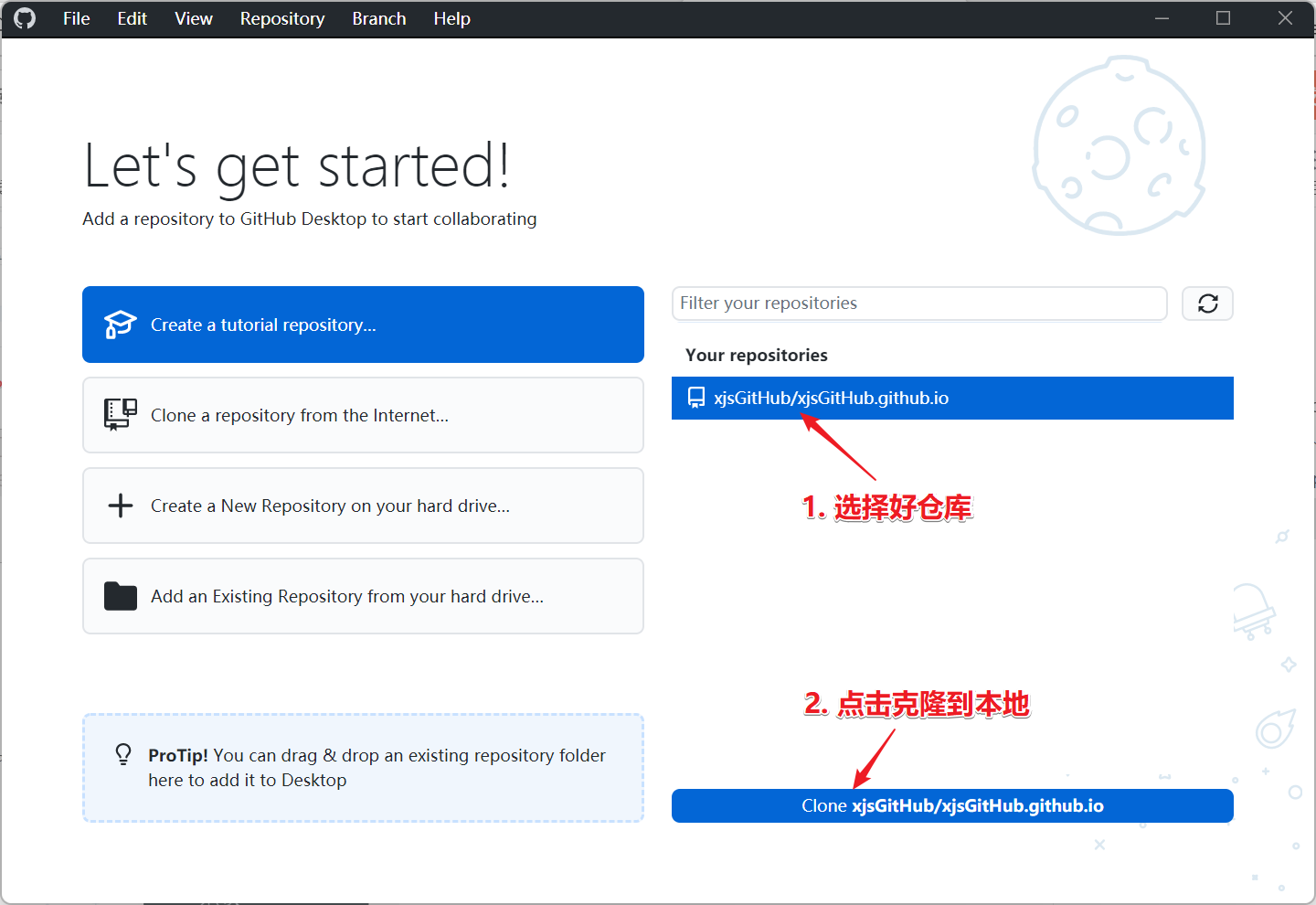Close the GitHub Desktop window
This screenshot has height=905, width=1316.
(x=1285, y=18)
